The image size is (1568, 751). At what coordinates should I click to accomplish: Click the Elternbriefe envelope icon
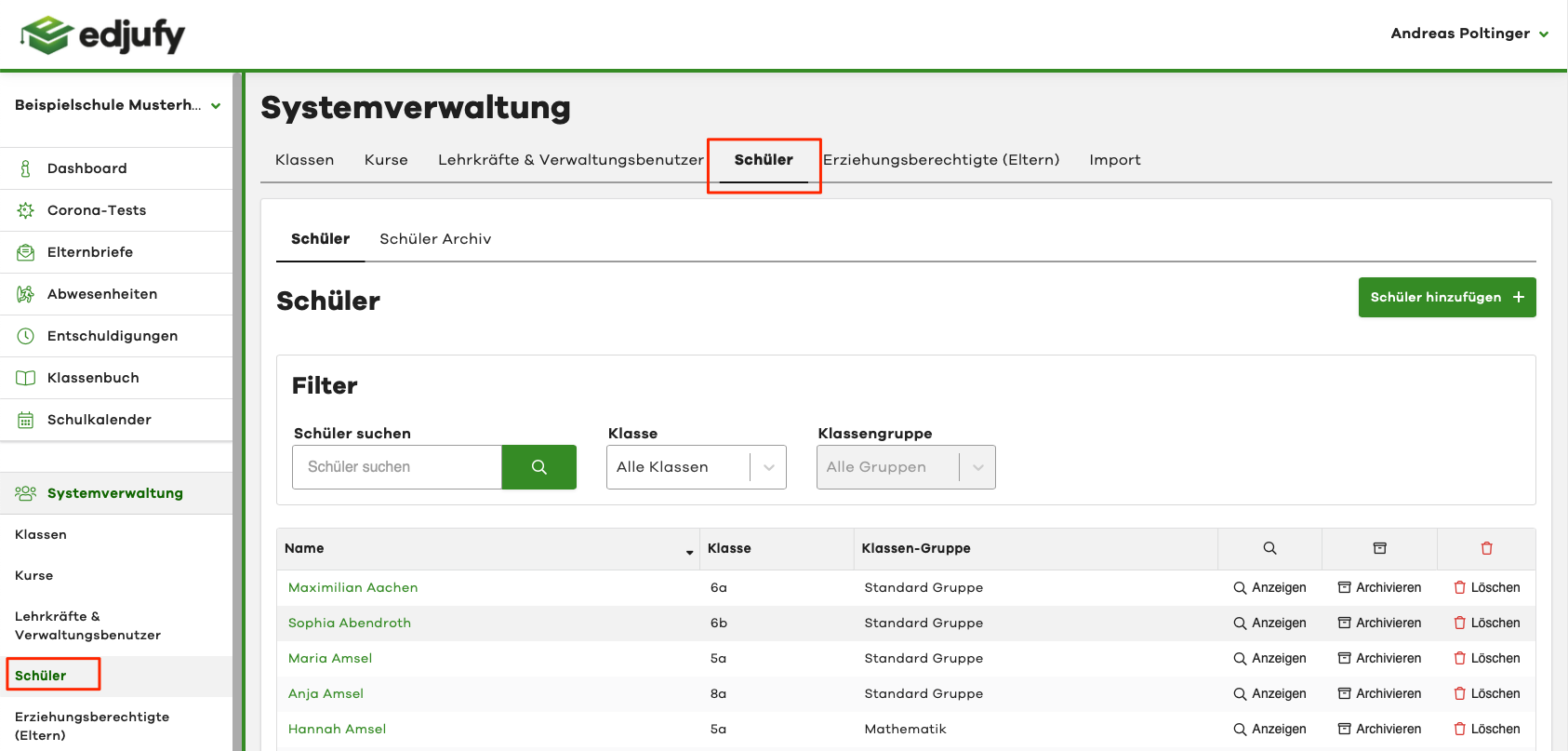coord(25,252)
